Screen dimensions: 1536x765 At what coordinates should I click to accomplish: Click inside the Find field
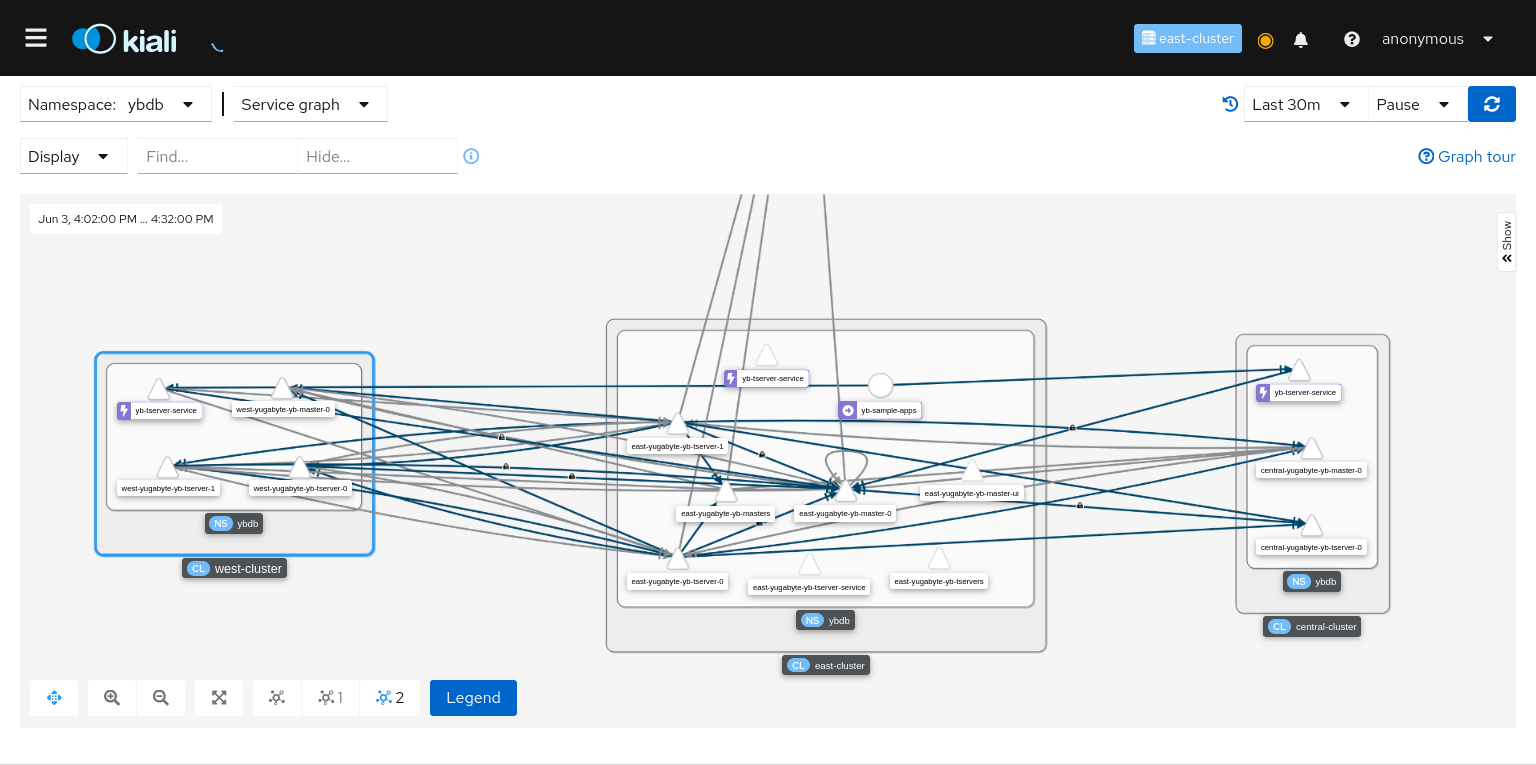click(x=216, y=156)
